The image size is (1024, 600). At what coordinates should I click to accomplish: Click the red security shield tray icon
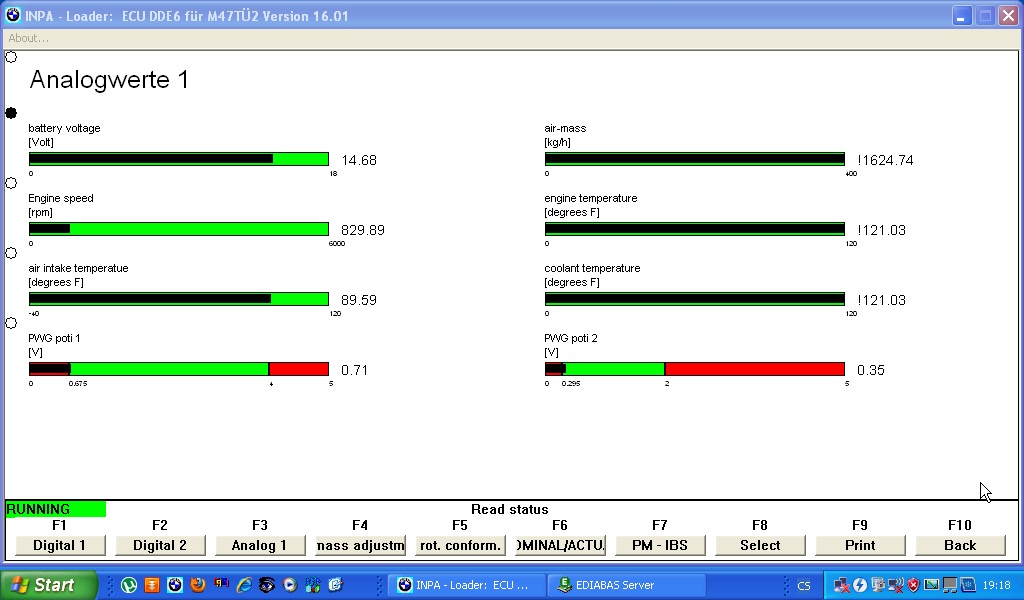click(x=913, y=585)
